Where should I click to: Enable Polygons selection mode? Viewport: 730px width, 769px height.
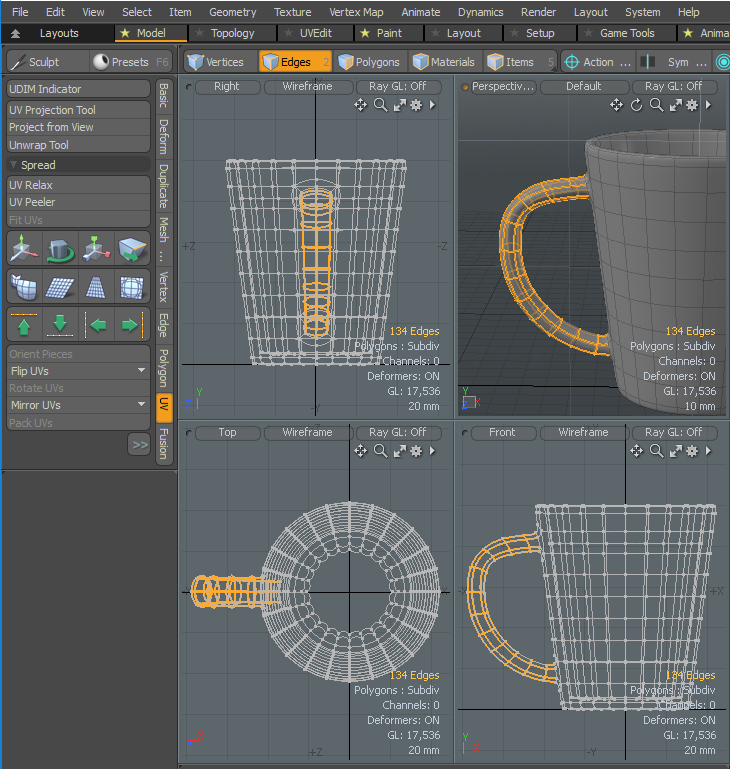click(369, 62)
